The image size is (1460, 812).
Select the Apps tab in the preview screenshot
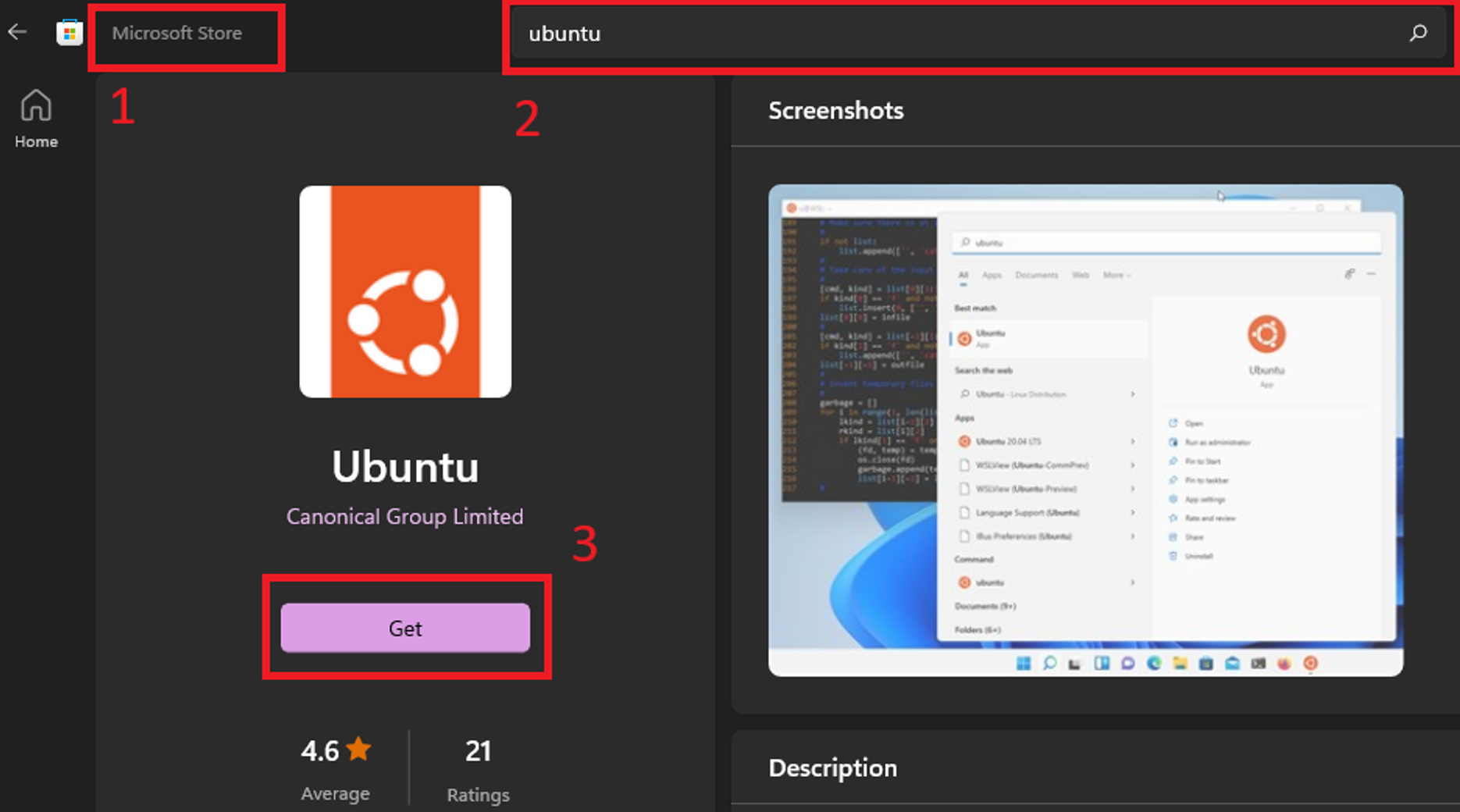(992, 275)
